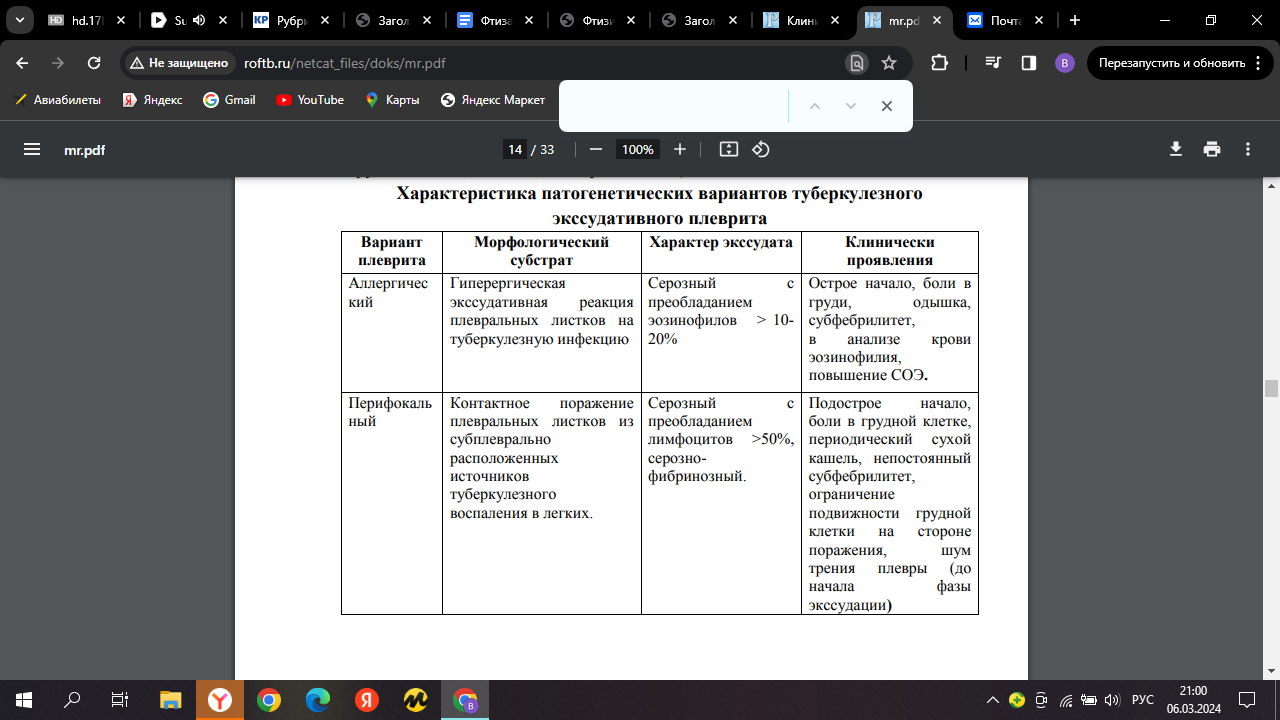Switch to the Клин tab
The height and width of the screenshot is (720, 1280).
[803, 20]
